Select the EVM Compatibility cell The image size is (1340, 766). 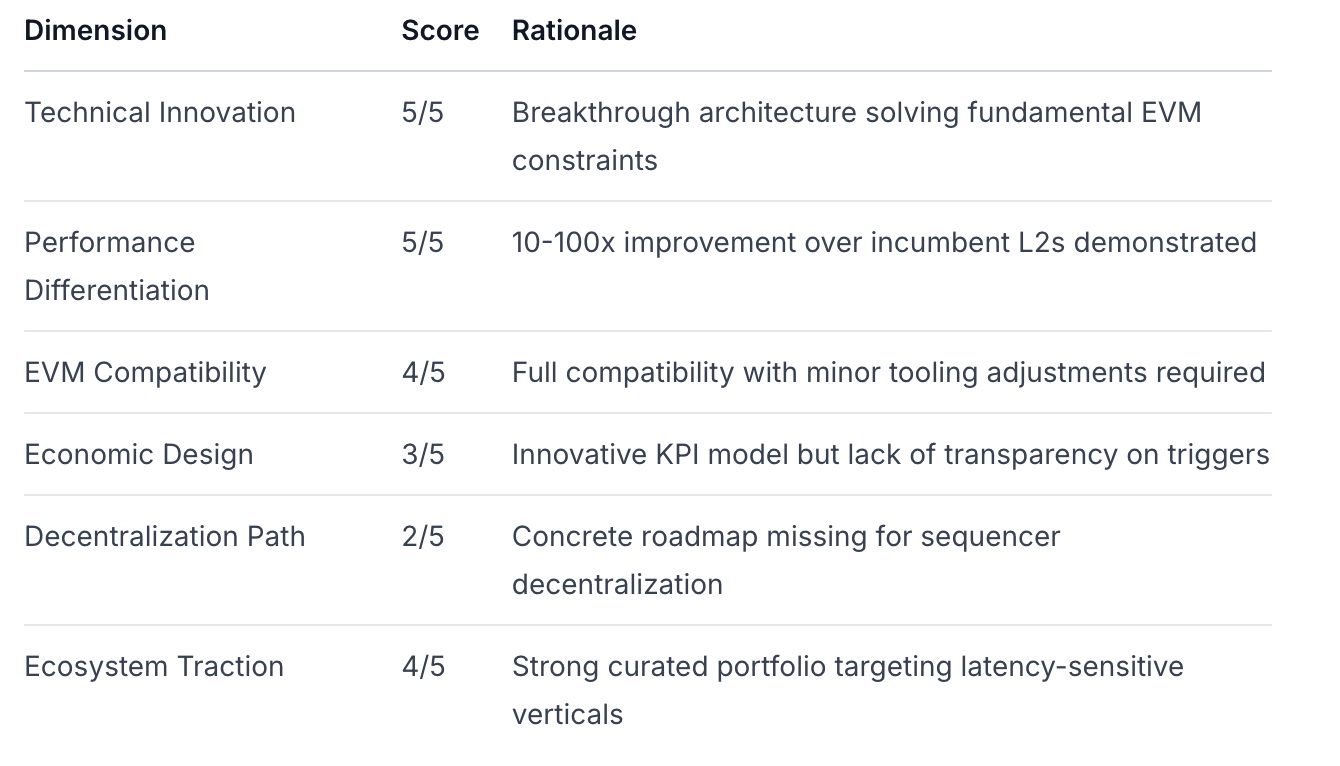pos(146,373)
